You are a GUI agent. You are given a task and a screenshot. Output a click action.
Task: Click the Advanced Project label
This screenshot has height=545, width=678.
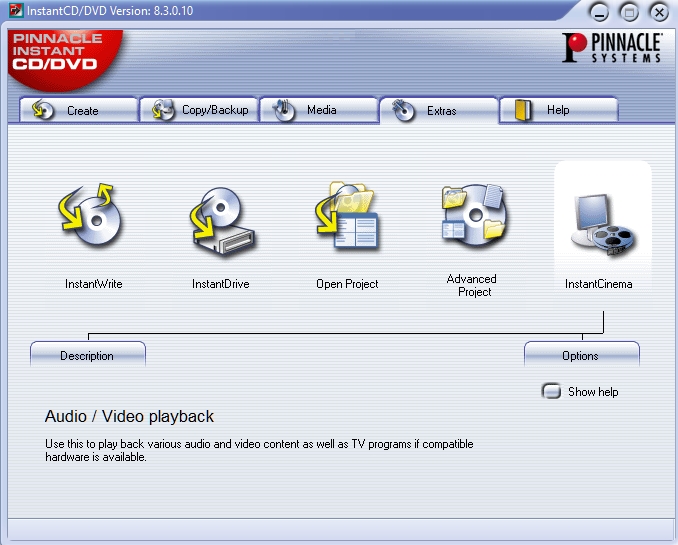[x=473, y=285]
